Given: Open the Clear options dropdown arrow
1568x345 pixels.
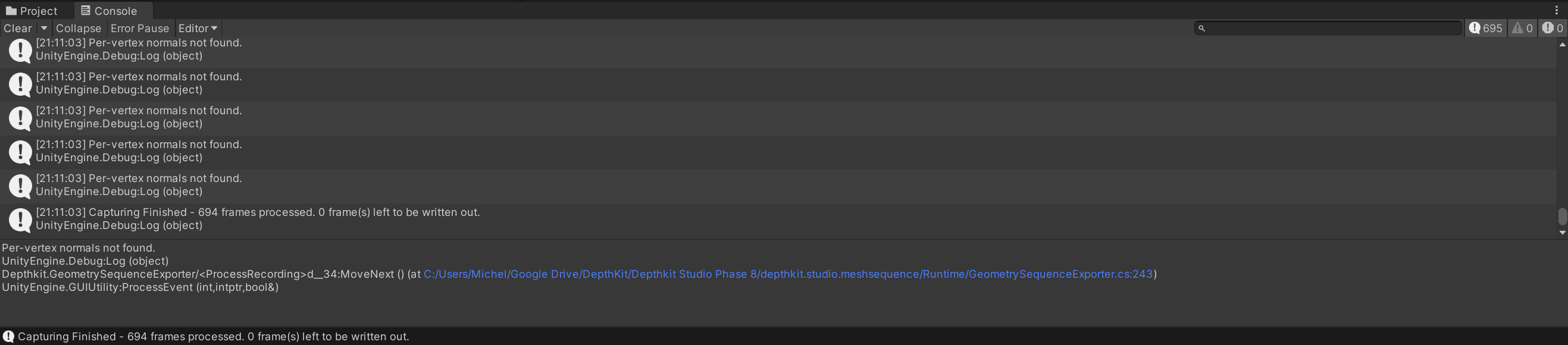Looking at the screenshot, I should 44,28.
